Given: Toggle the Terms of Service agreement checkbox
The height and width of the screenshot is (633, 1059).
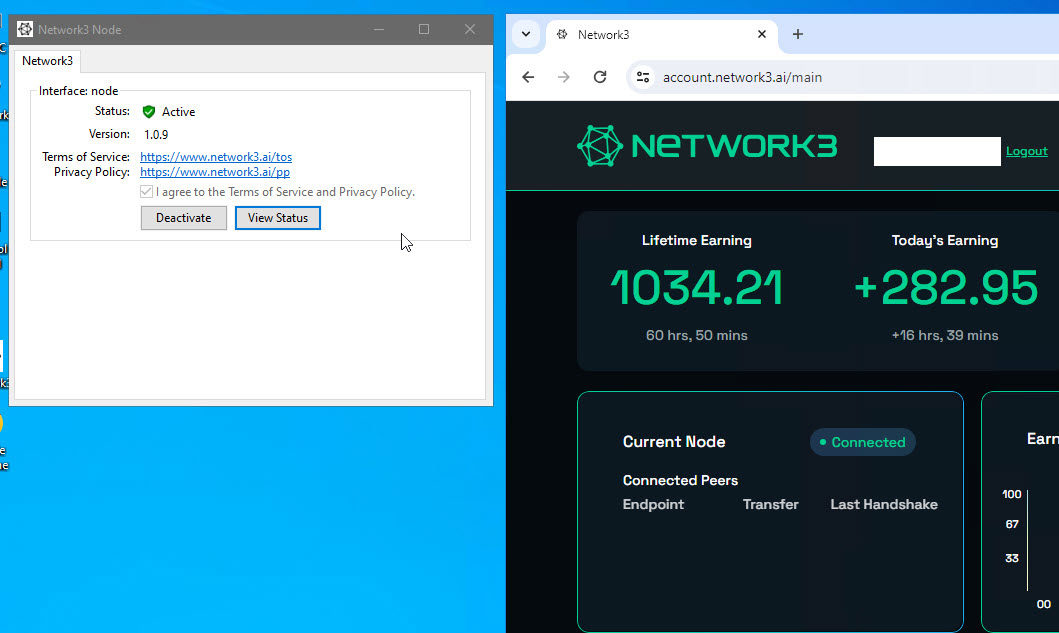Looking at the screenshot, I should (147, 192).
